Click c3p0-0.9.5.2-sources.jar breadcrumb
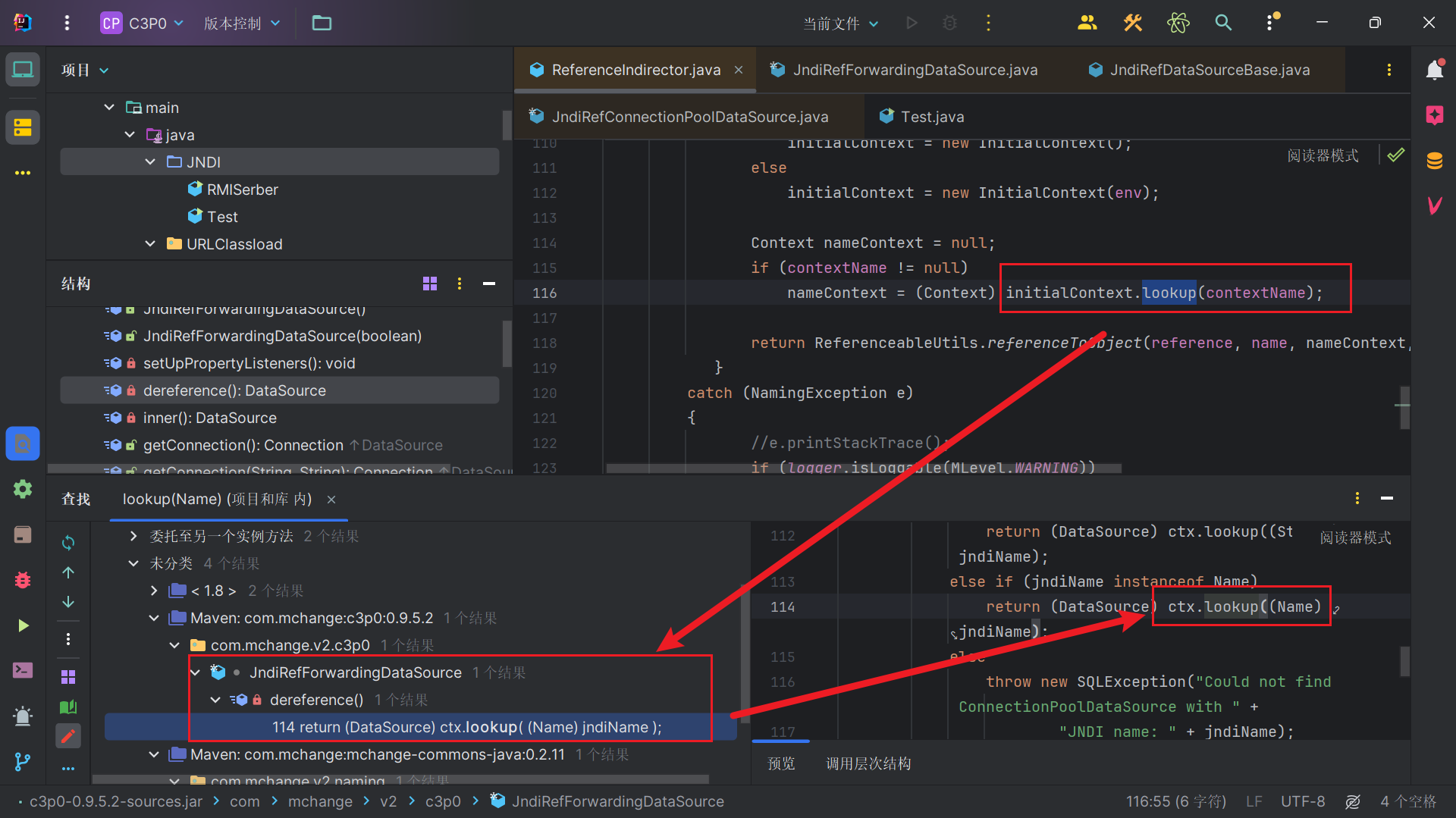 (116, 801)
